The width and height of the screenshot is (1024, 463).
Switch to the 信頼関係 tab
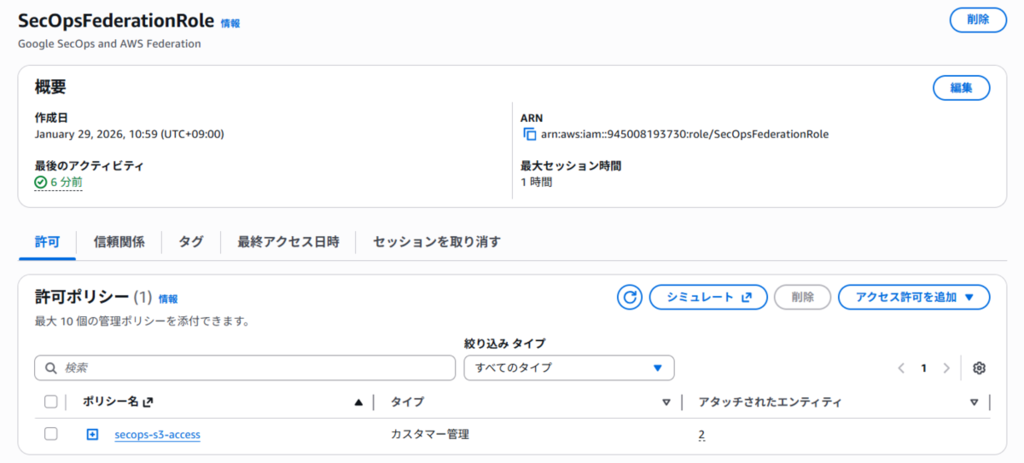tap(119, 242)
